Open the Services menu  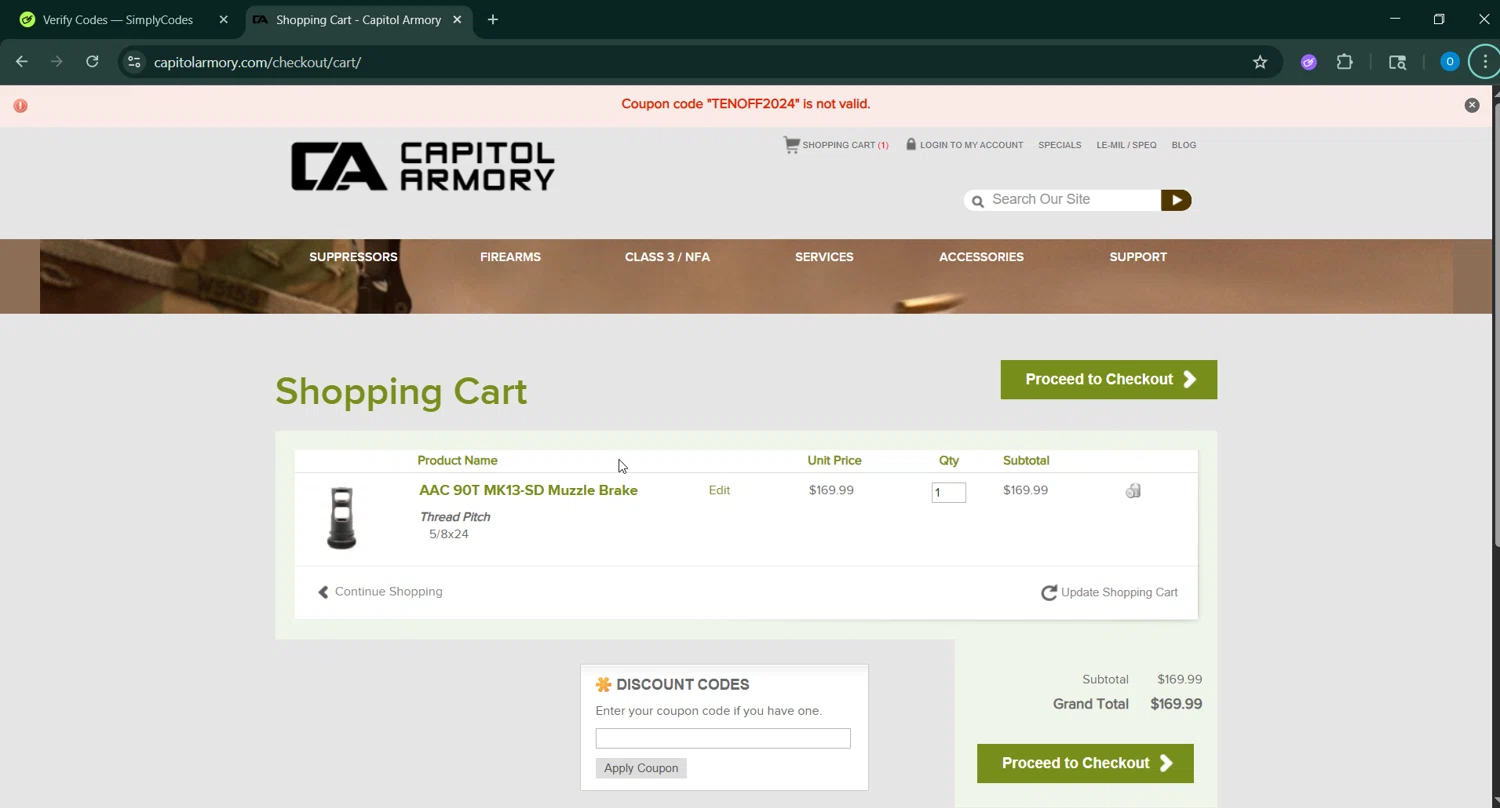[824, 257]
